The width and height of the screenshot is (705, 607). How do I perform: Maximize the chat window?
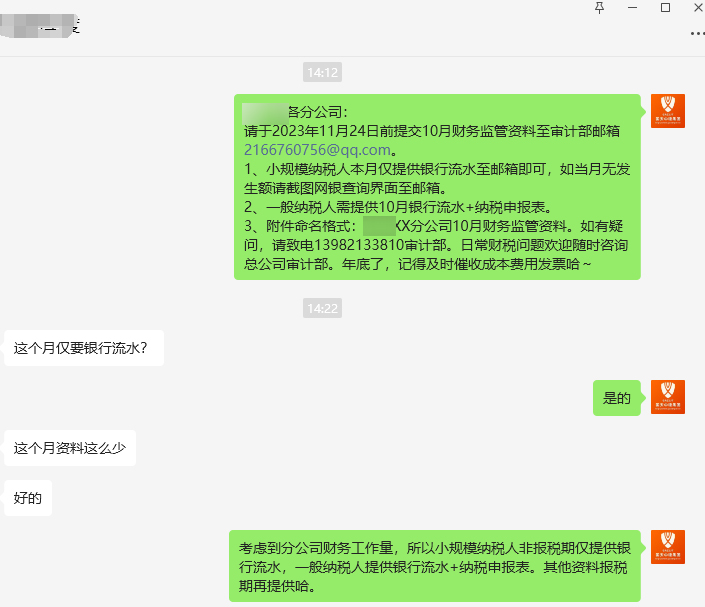pos(665,8)
